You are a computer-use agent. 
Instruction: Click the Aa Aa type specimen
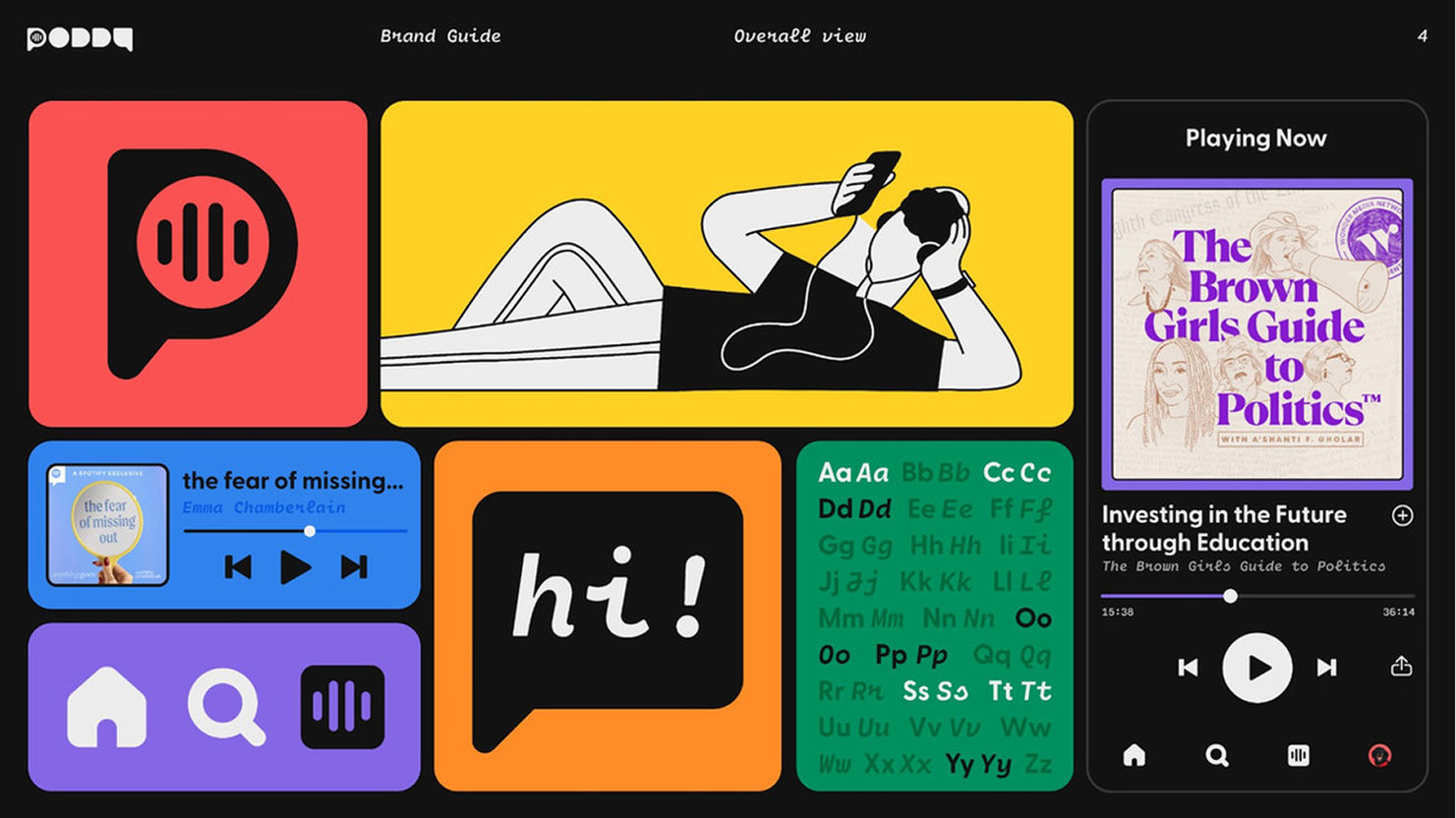(x=853, y=473)
